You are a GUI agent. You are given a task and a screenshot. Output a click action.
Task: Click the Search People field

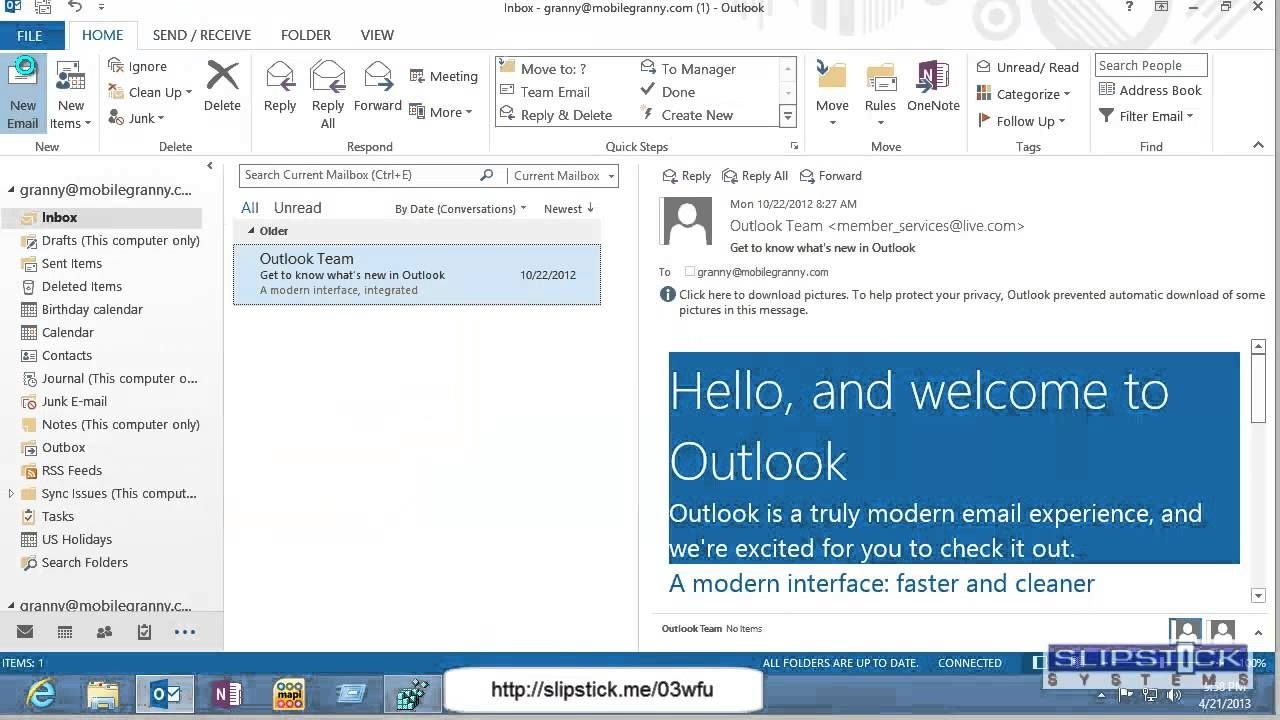tap(1151, 66)
